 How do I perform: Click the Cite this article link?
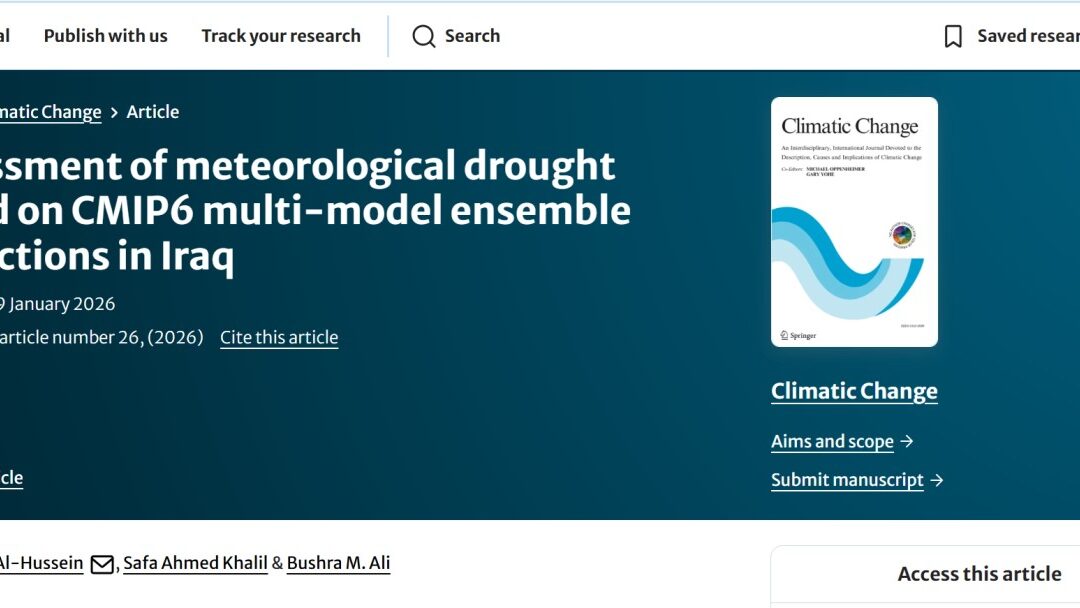(x=279, y=337)
